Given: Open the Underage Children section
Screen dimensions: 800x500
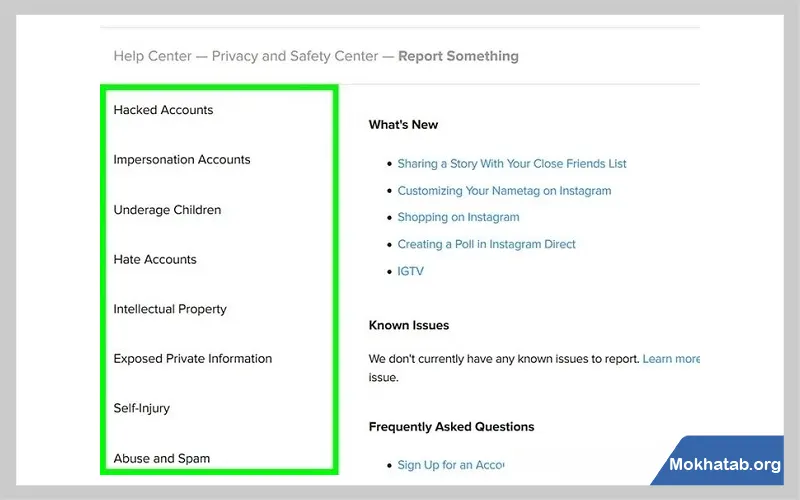Looking at the screenshot, I should coord(167,210).
